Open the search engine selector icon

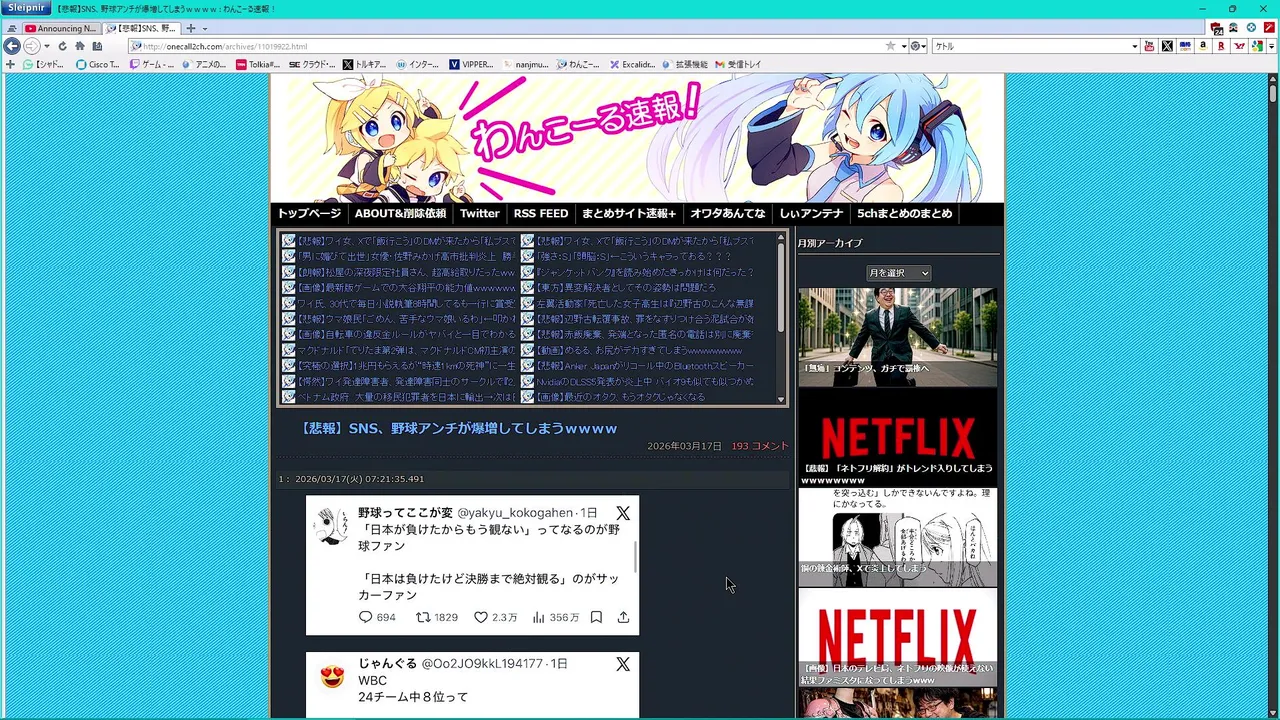(917, 46)
